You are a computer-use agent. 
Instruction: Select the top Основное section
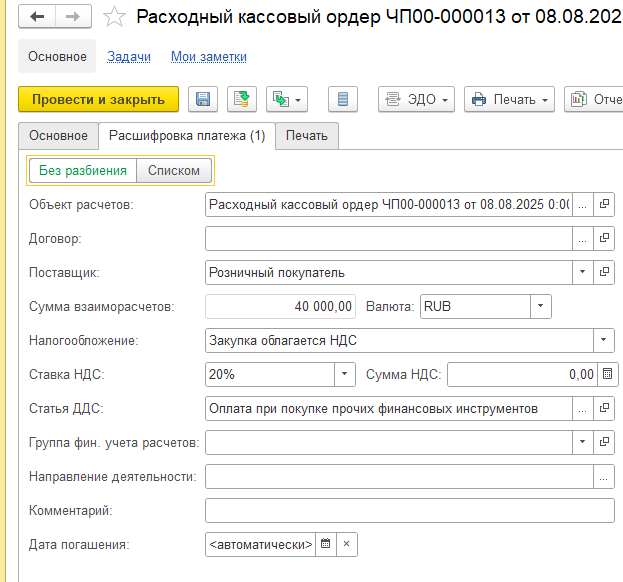(x=57, y=56)
